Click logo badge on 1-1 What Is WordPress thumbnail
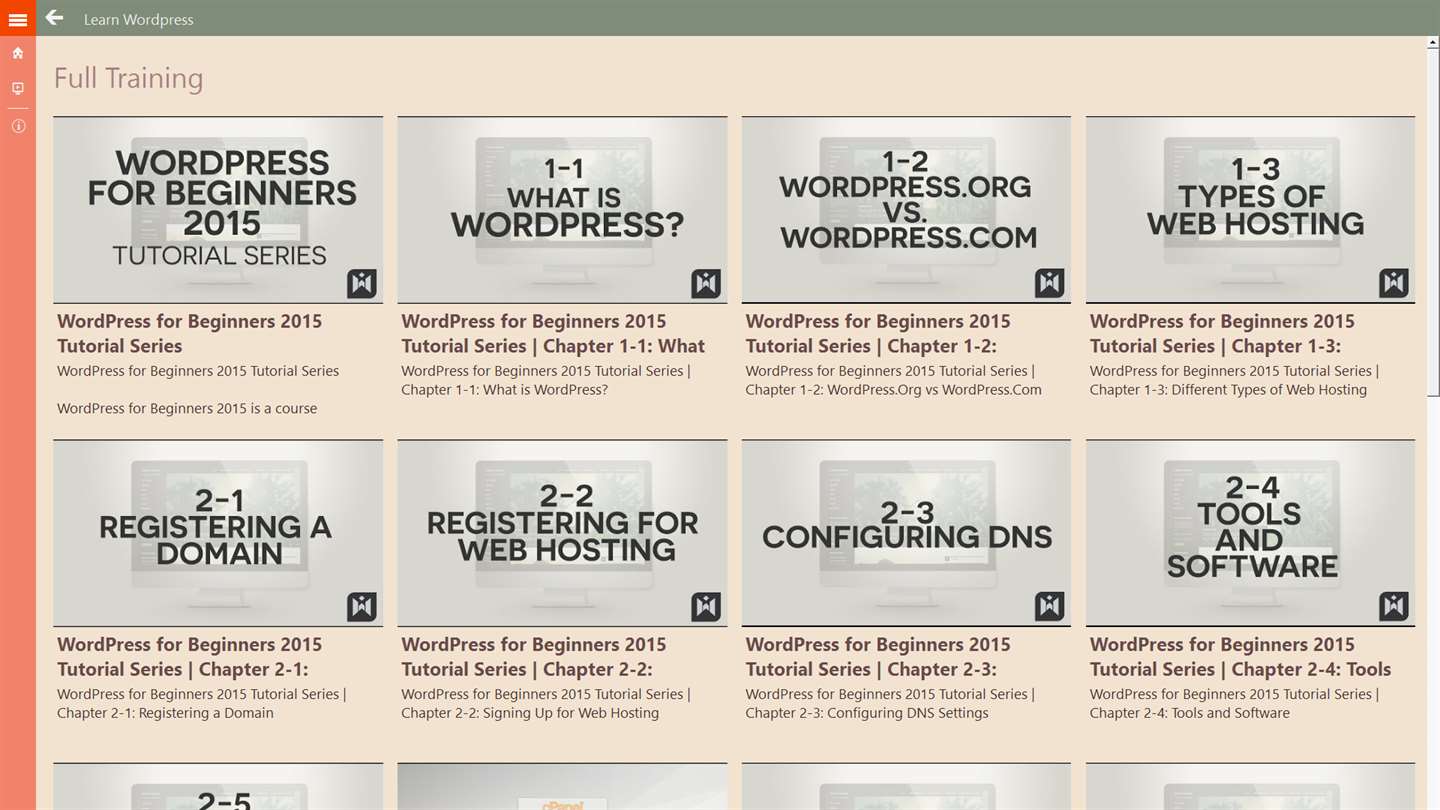 [x=706, y=283]
